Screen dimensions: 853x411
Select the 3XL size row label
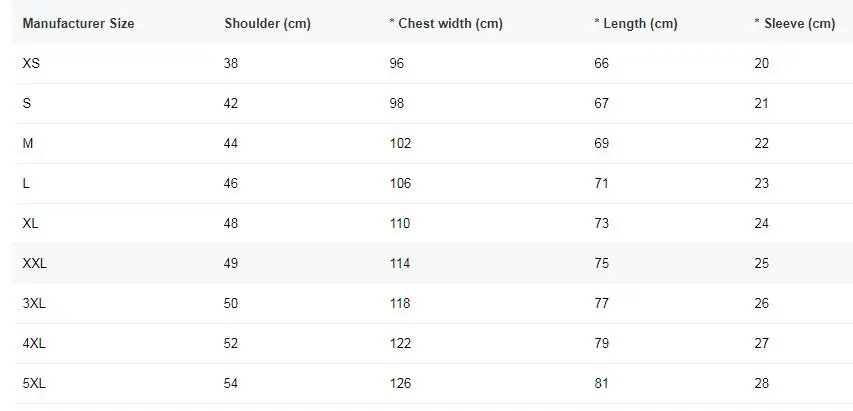[x=34, y=303]
